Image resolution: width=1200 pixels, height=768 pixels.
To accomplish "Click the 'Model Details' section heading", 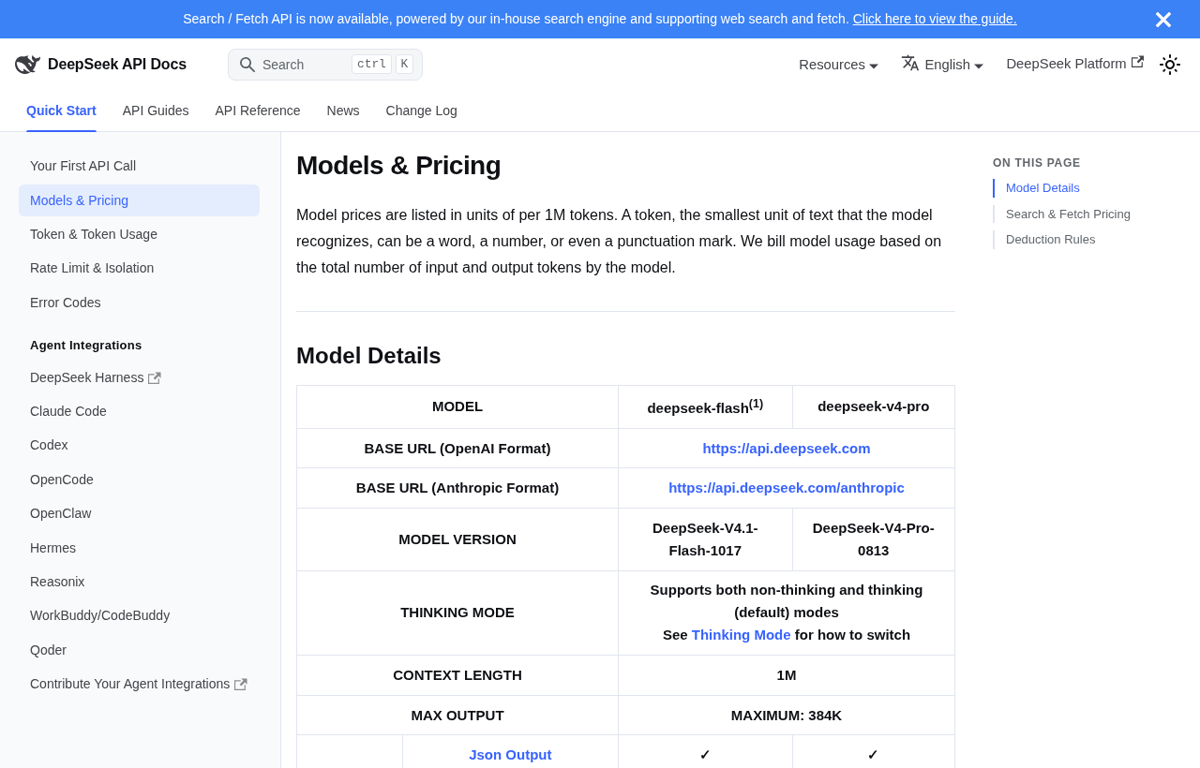I will pyautogui.click(x=368, y=355).
